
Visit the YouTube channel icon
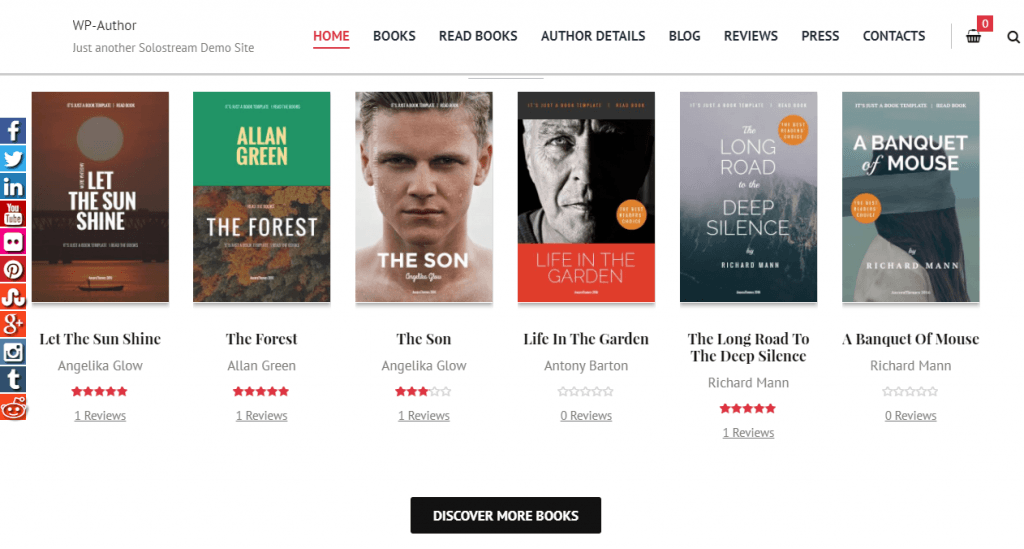coord(12,214)
